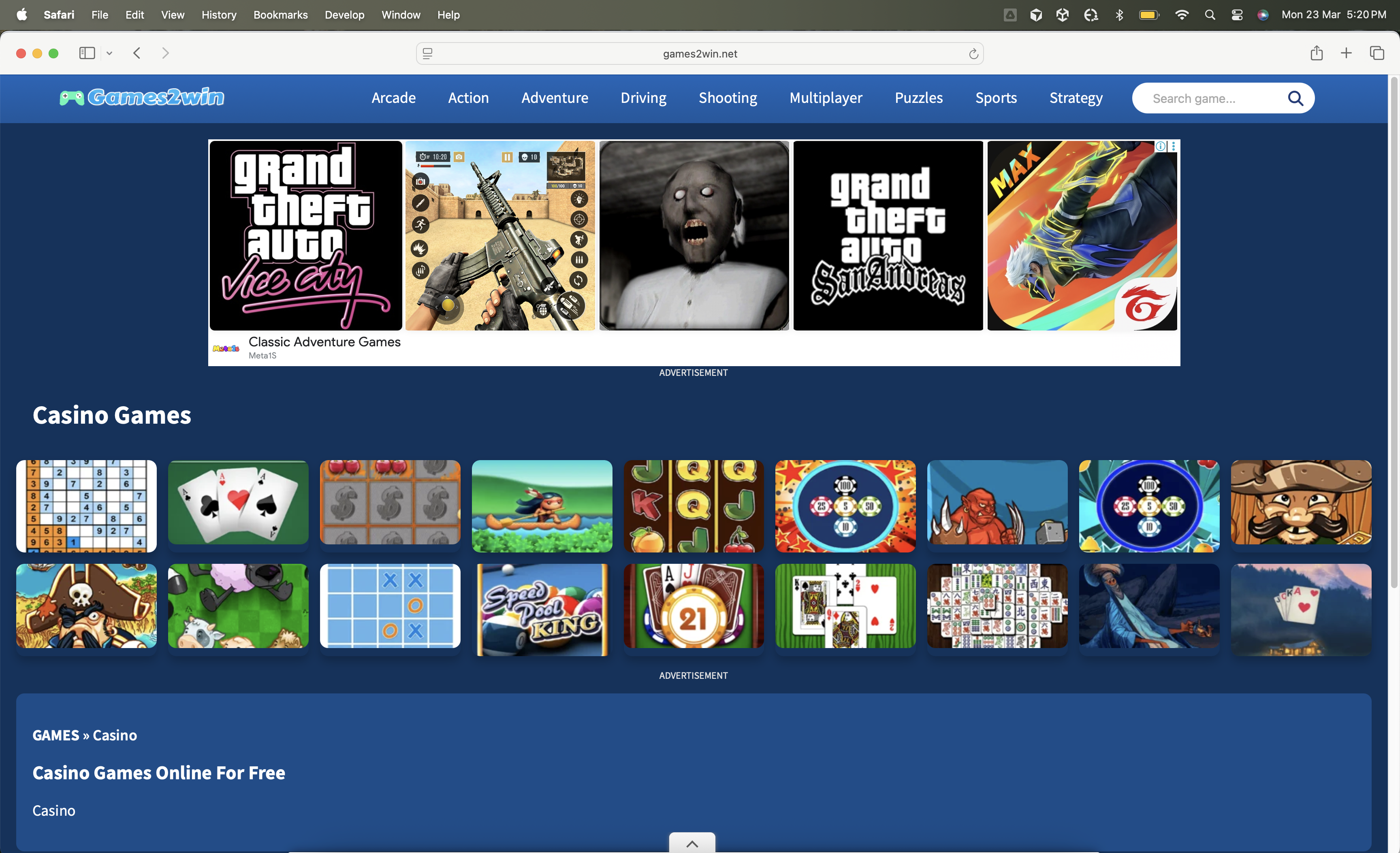Toggle the Safari sidebar

click(87, 53)
